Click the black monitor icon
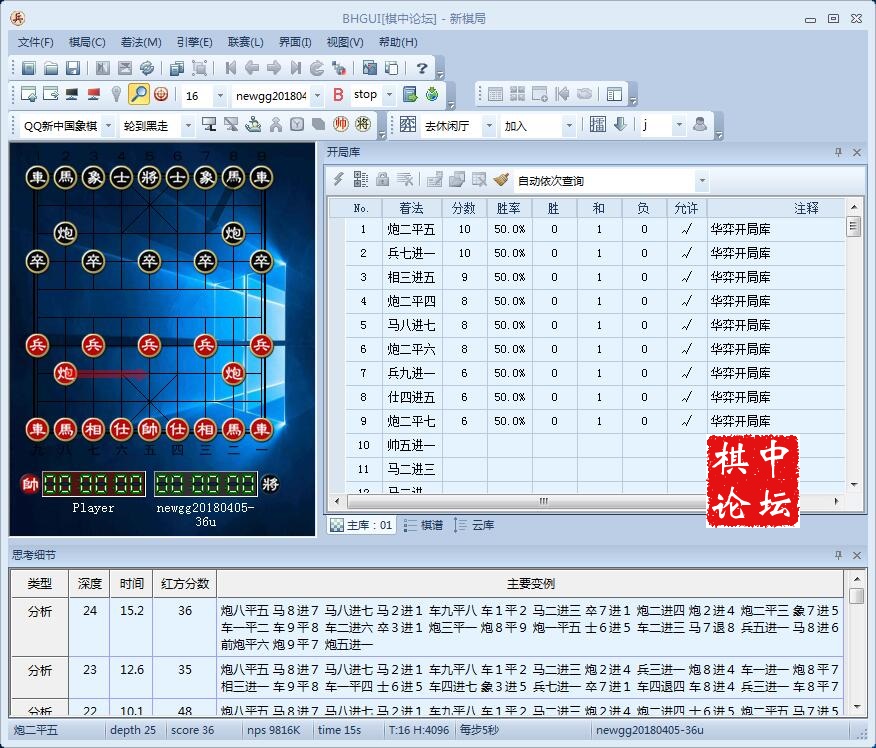Viewport: 876px width, 748px height. pos(72,94)
